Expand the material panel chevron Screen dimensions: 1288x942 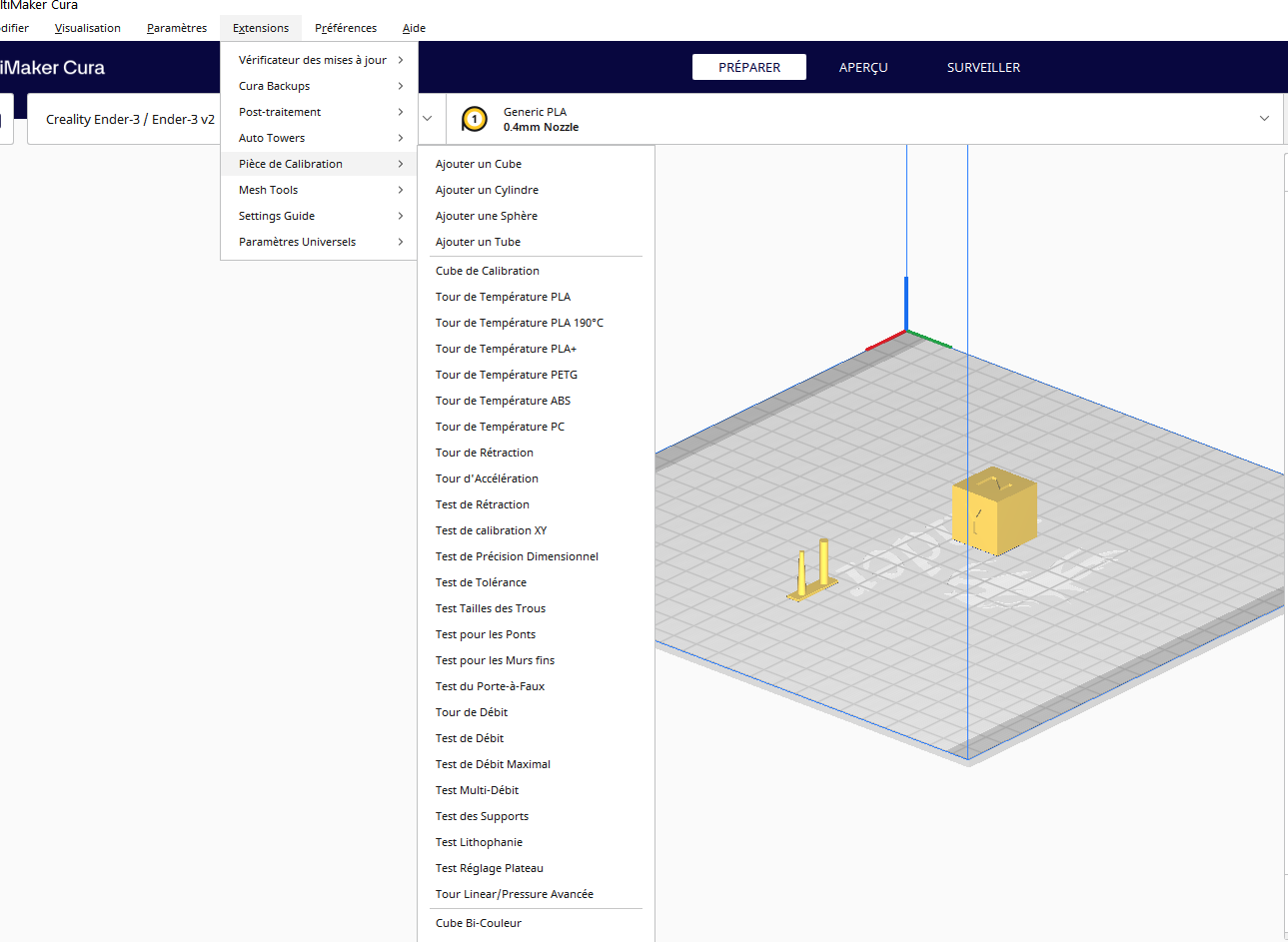[x=1264, y=119]
